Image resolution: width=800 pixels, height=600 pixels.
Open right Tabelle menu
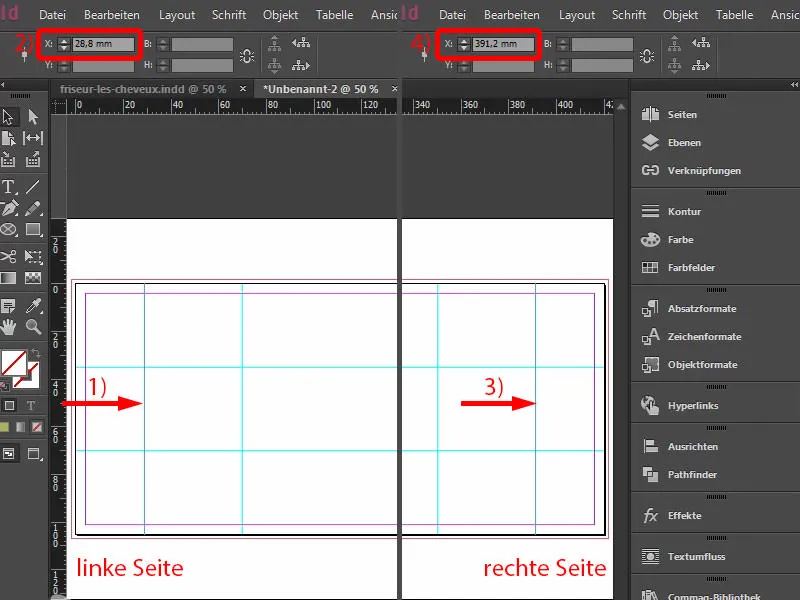point(735,15)
